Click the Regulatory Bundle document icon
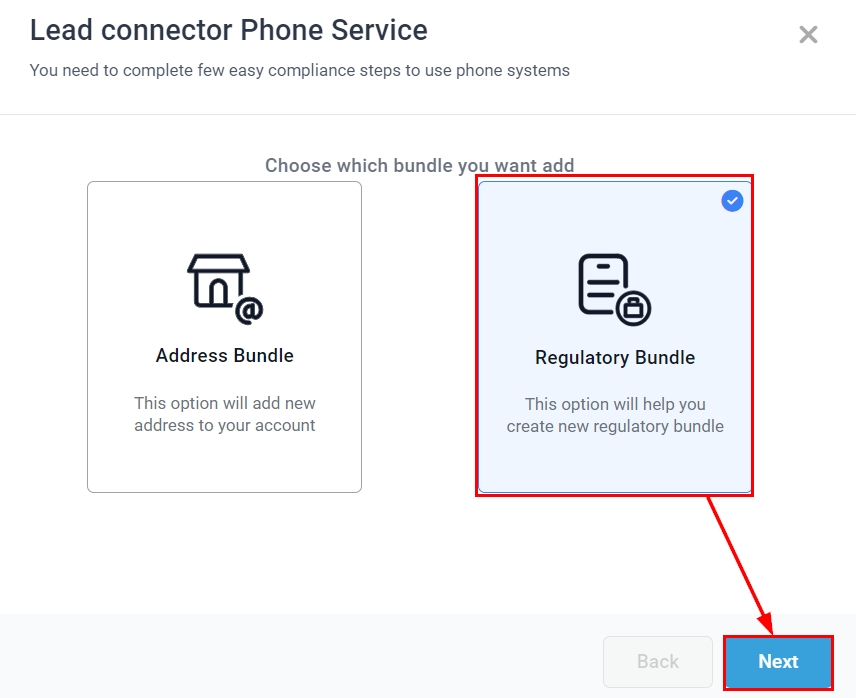The height and width of the screenshot is (698, 856). [x=605, y=283]
